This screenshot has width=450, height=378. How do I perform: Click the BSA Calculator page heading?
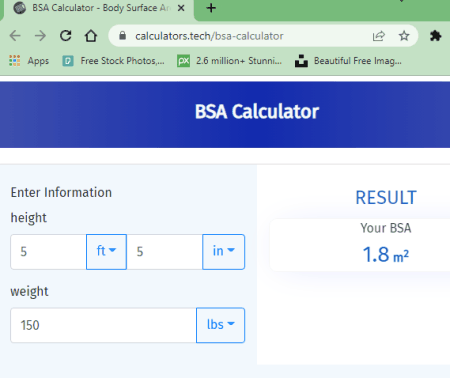tap(257, 111)
